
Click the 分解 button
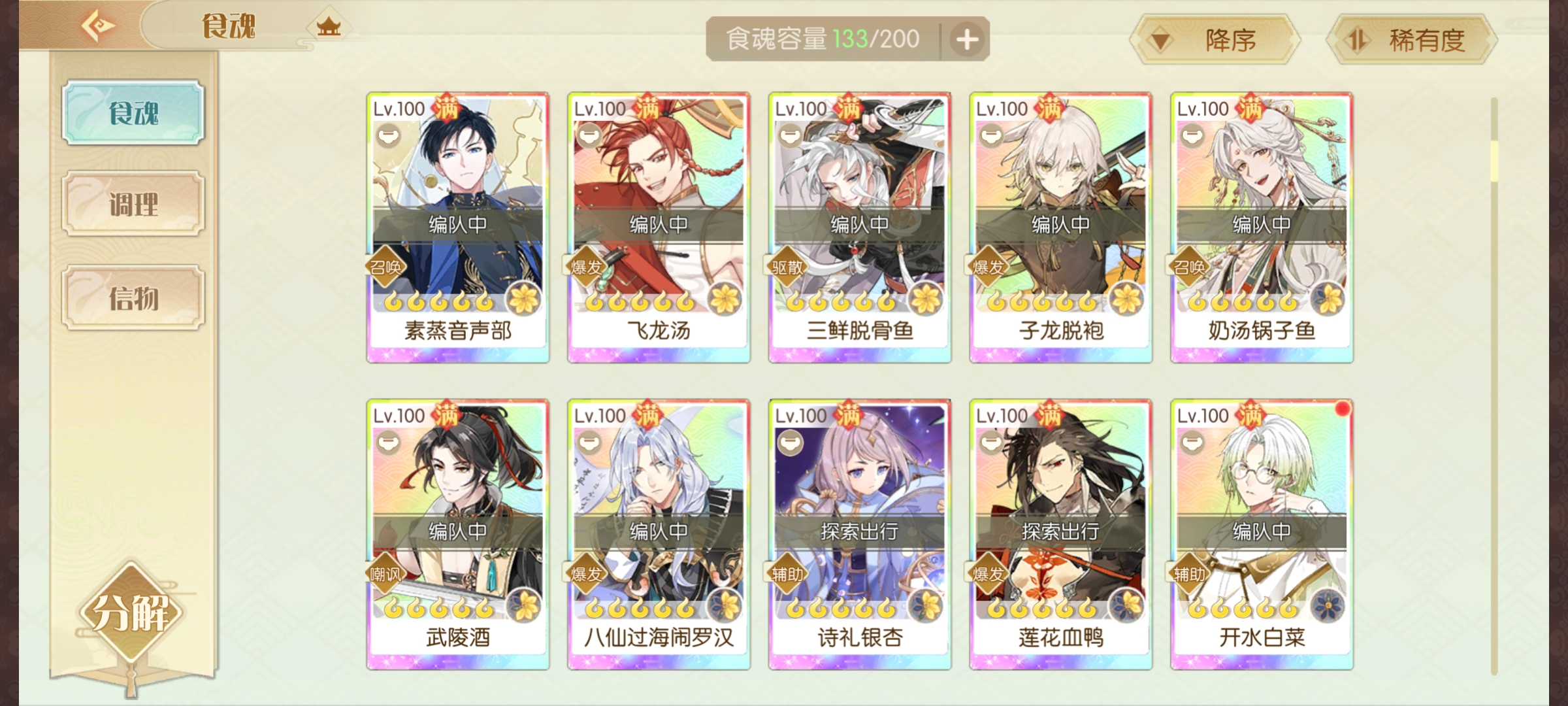point(131,613)
